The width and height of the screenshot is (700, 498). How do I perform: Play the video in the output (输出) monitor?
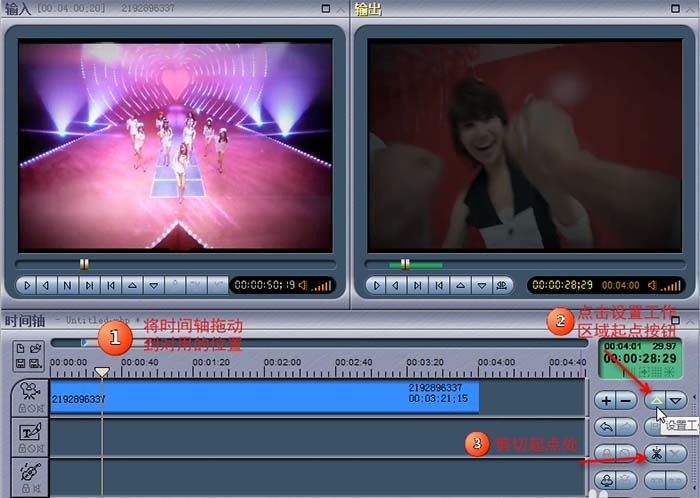376,285
